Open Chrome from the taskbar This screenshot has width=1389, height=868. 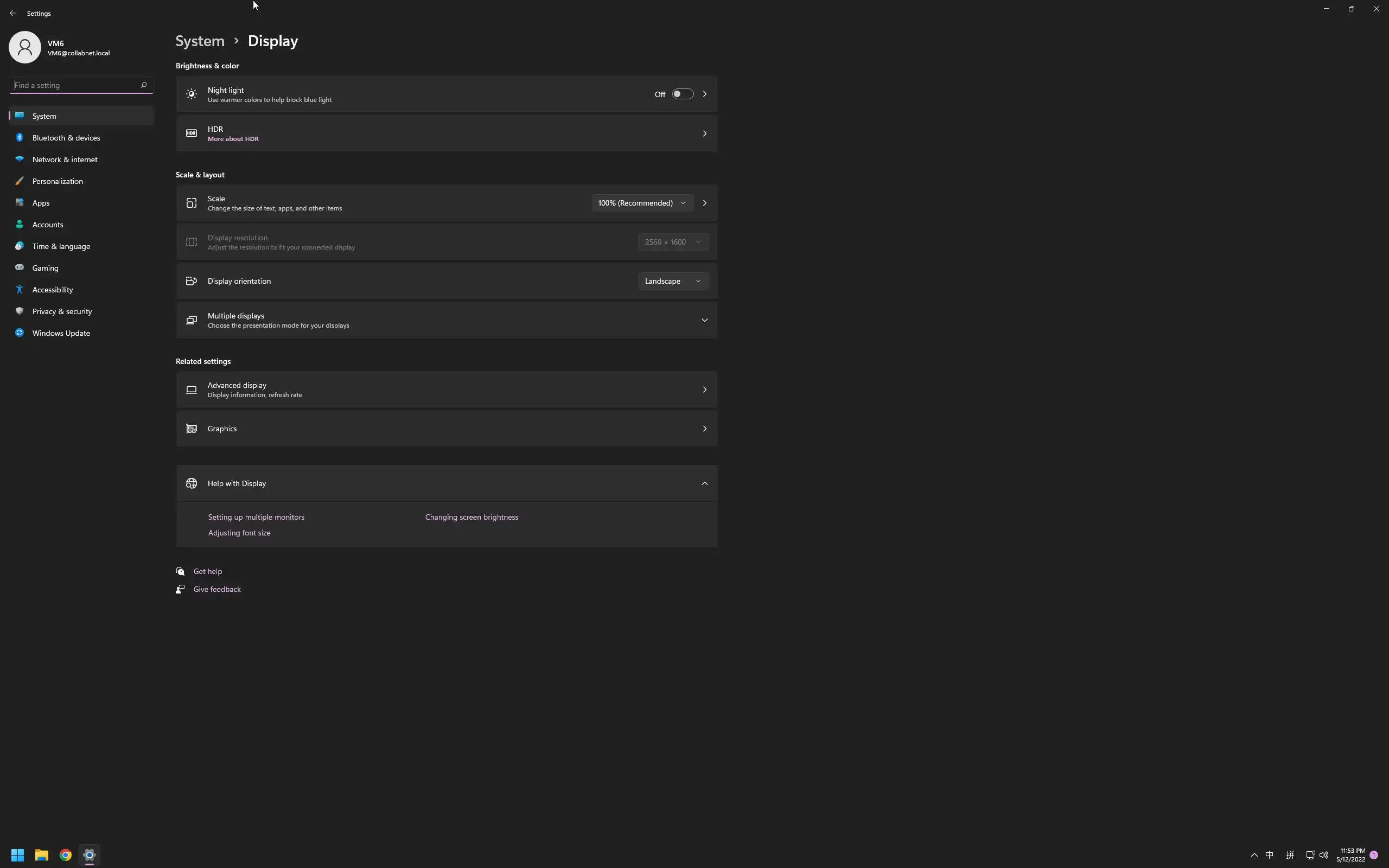pyautogui.click(x=66, y=855)
